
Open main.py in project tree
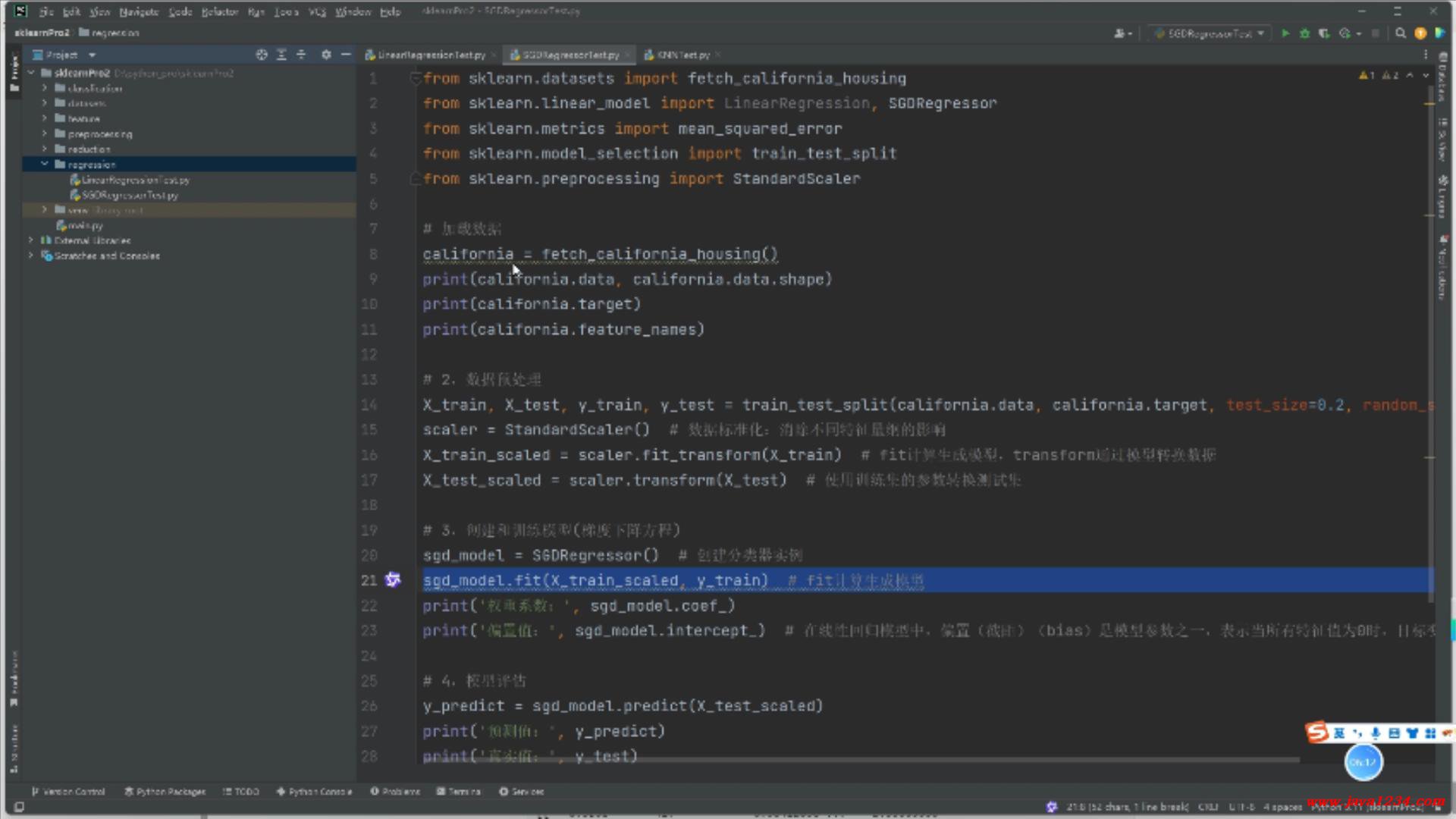click(x=84, y=225)
